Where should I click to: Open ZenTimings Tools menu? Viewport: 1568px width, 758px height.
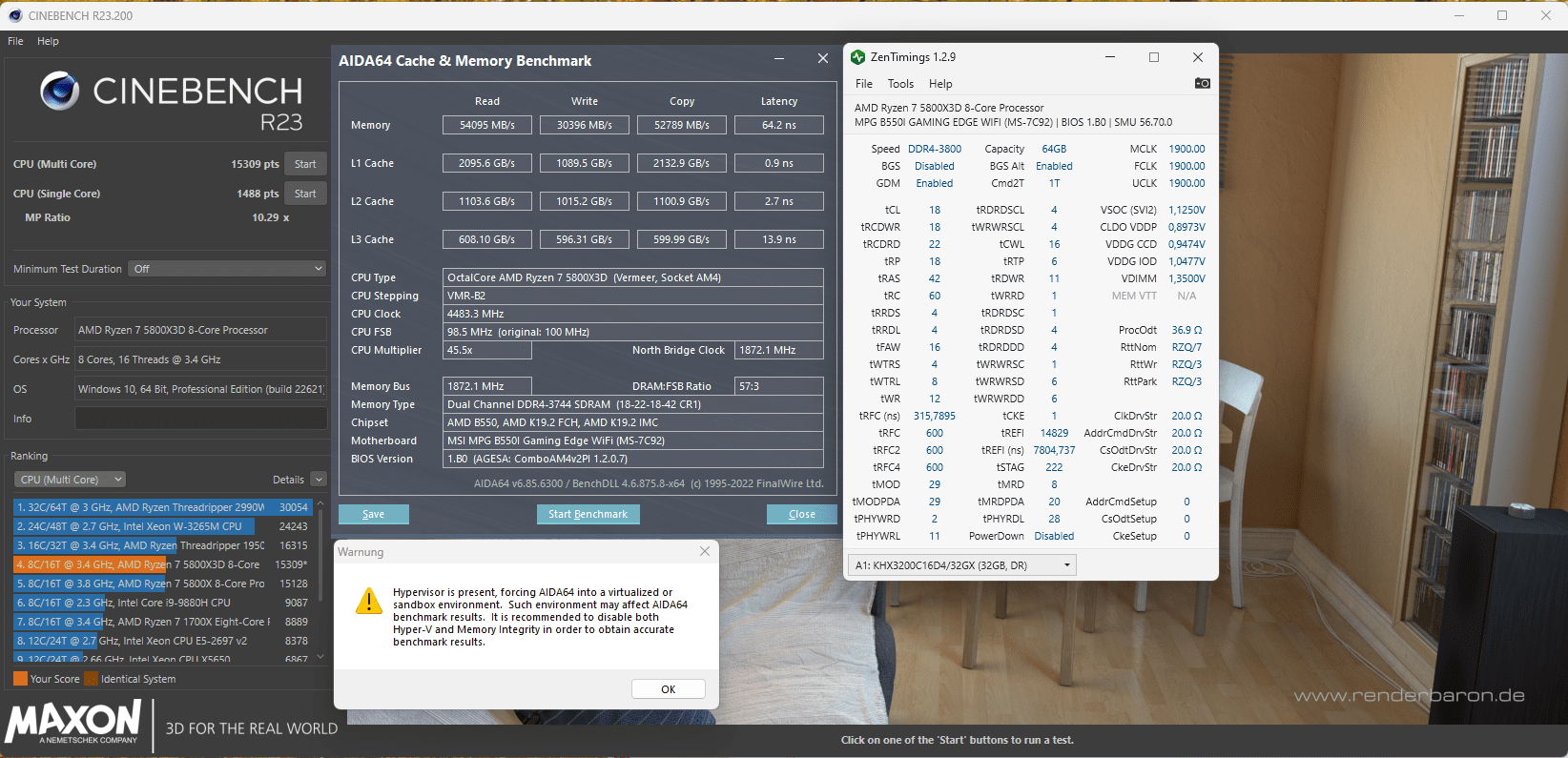(x=900, y=84)
